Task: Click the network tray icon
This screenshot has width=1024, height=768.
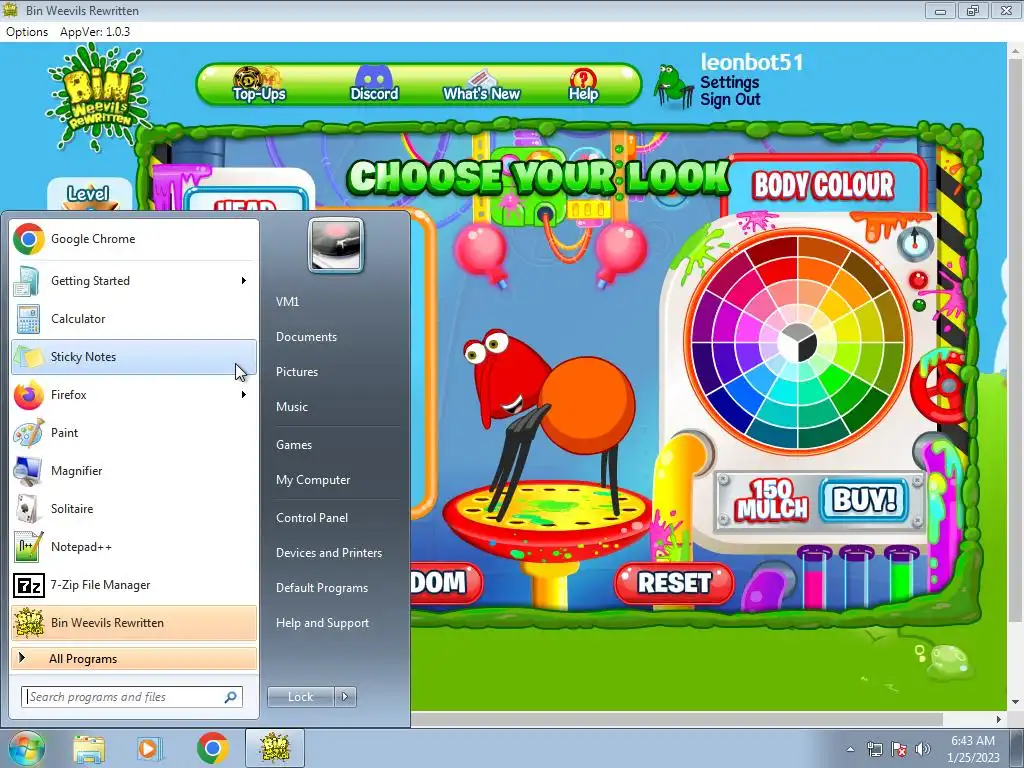Action: [874, 749]
